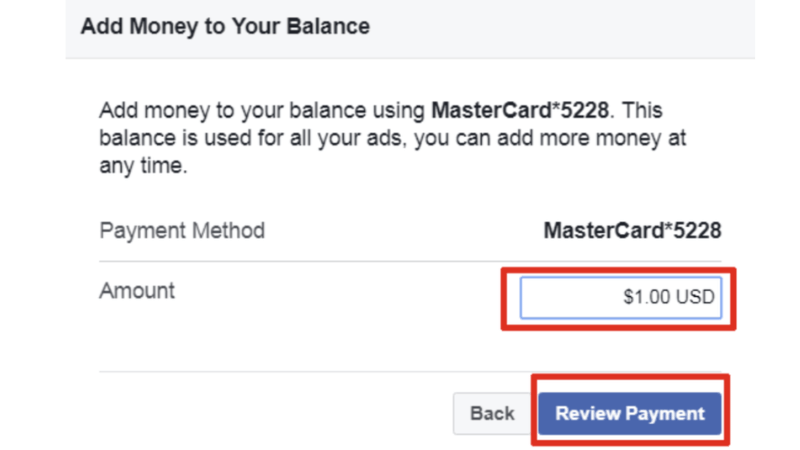Click the word "using" in the description
The width and height of the screenshot is (800, 450).
point(398,109)
